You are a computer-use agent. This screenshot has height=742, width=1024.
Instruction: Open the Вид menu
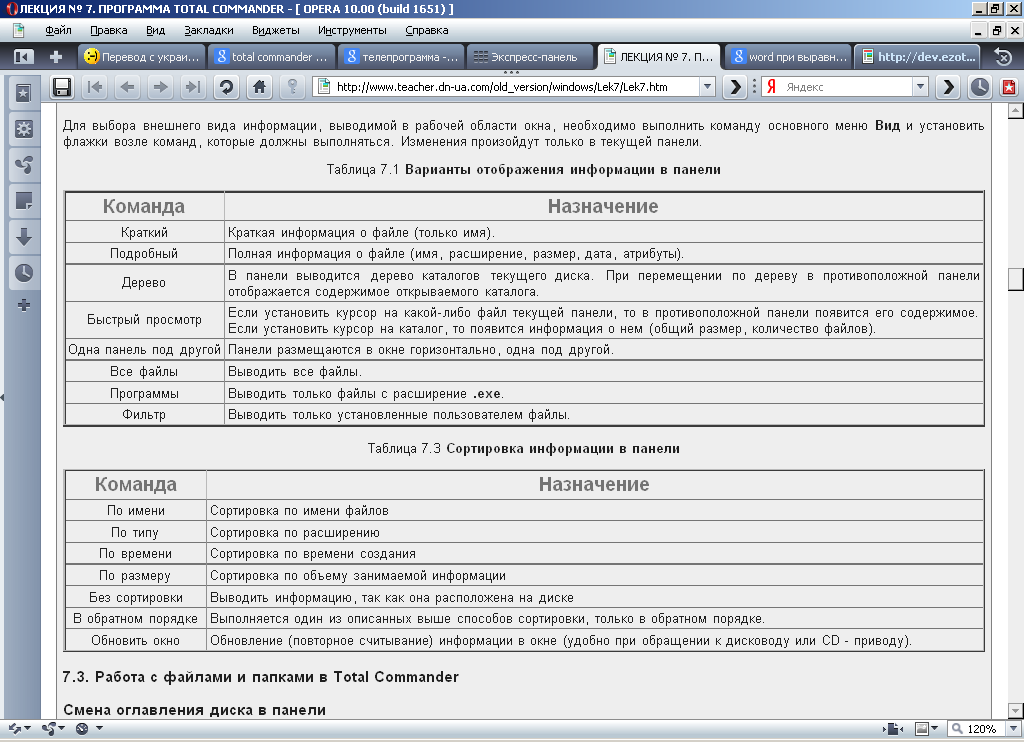(155, 30)
